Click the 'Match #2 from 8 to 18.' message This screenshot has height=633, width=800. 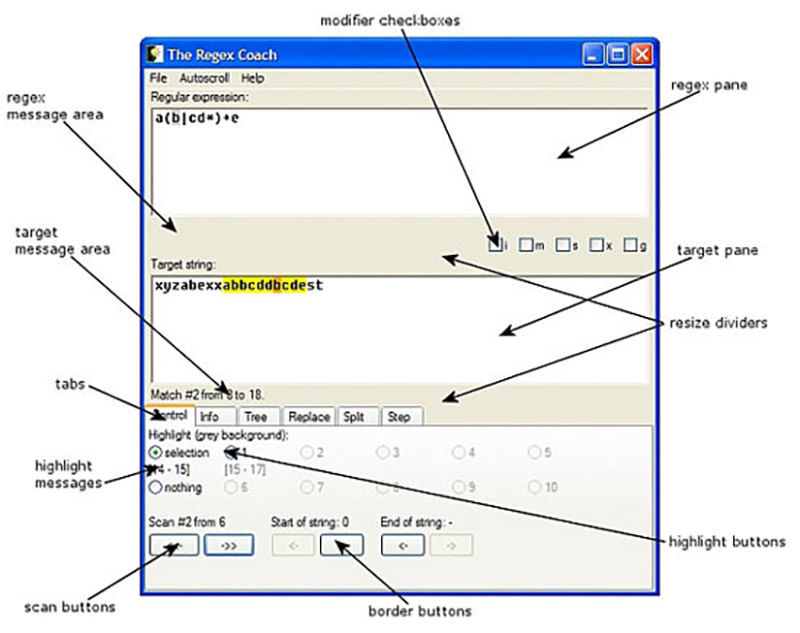[207, 394]
